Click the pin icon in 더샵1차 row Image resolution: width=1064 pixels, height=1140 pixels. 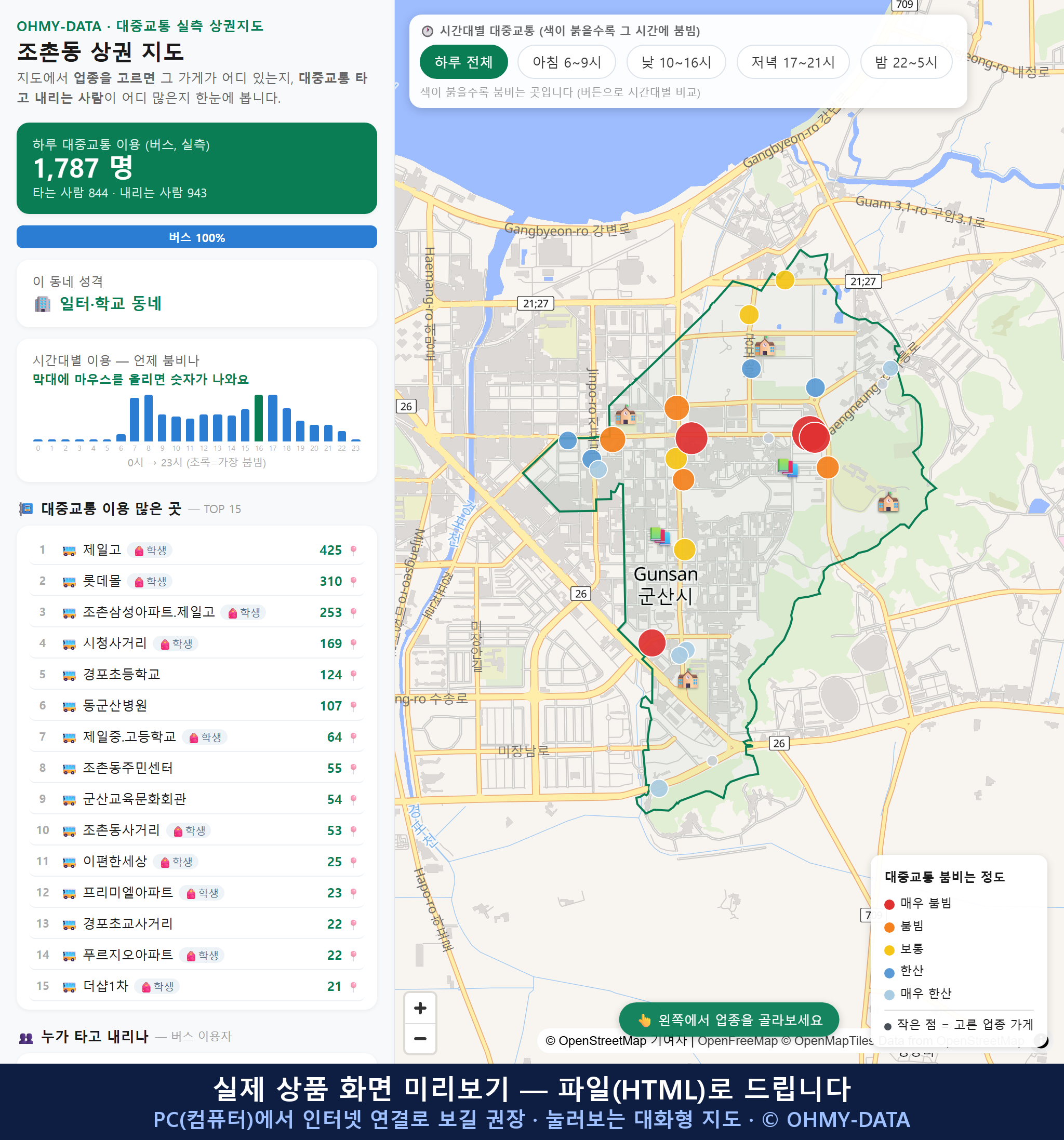point(353,986)
